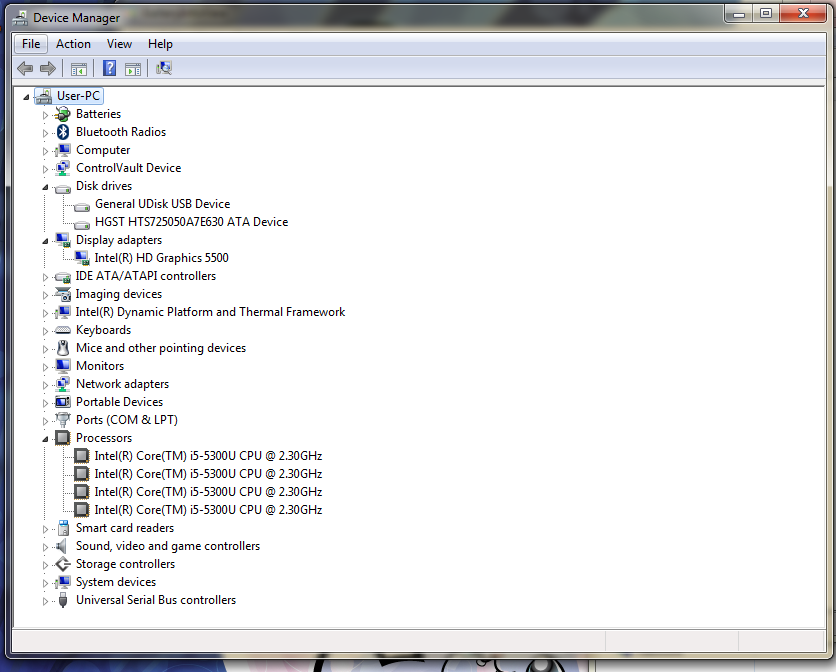This screenshot has width=836, height=672.
Task: Select the first i5-5300U processor entry
Action: pyautogui.click(x=208, y=456)
